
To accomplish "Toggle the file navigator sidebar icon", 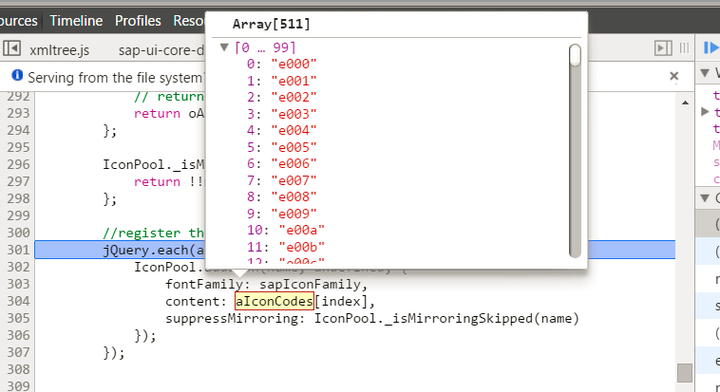I will pos(11,48).
